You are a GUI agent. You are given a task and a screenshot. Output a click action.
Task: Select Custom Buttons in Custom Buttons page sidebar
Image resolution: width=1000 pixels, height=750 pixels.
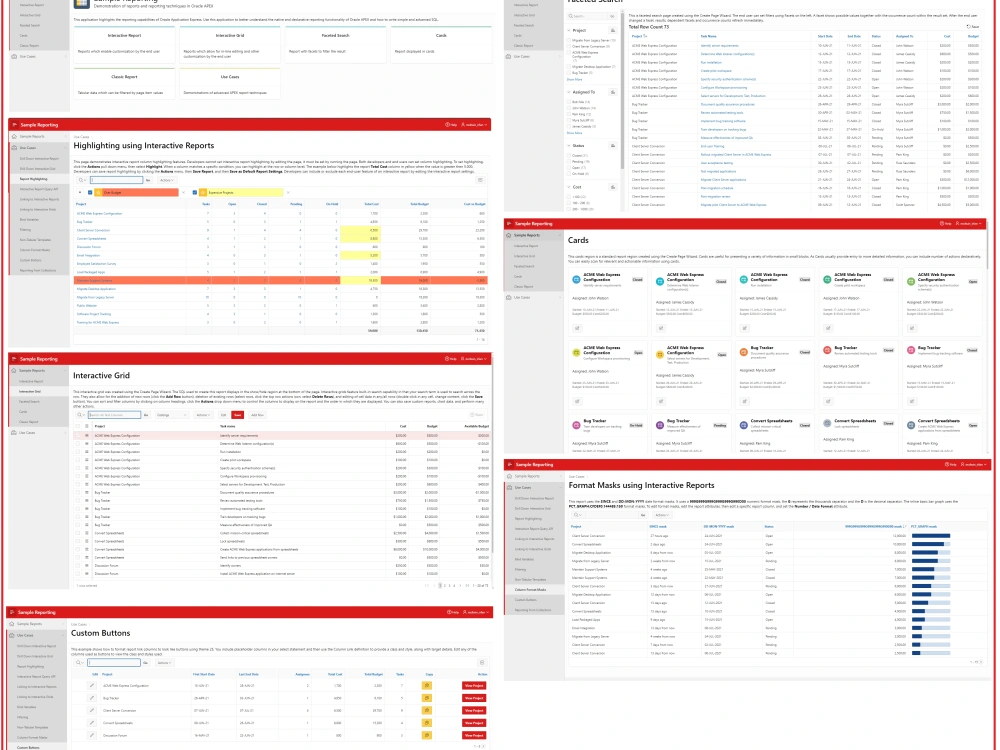pyautogui.click(x=36, y=747)
